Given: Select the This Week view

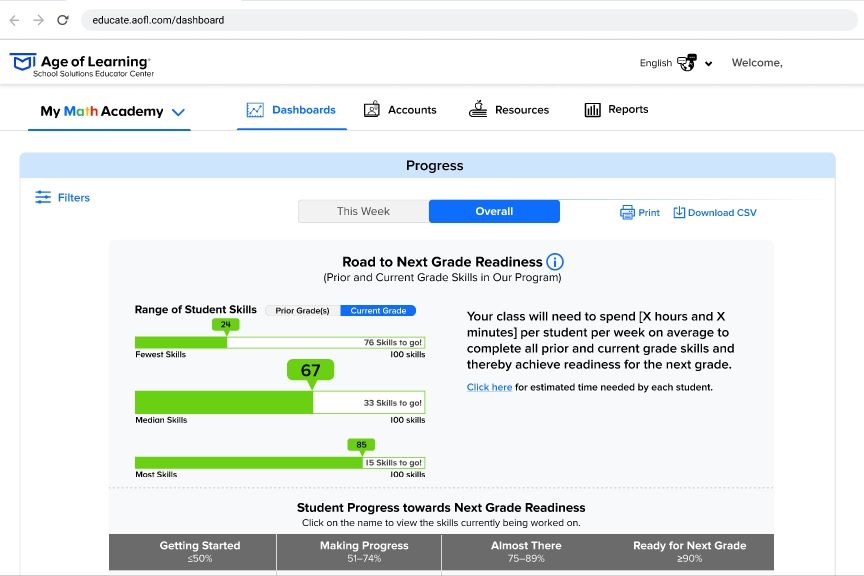Looking at the screenshot, I should 364,211.
